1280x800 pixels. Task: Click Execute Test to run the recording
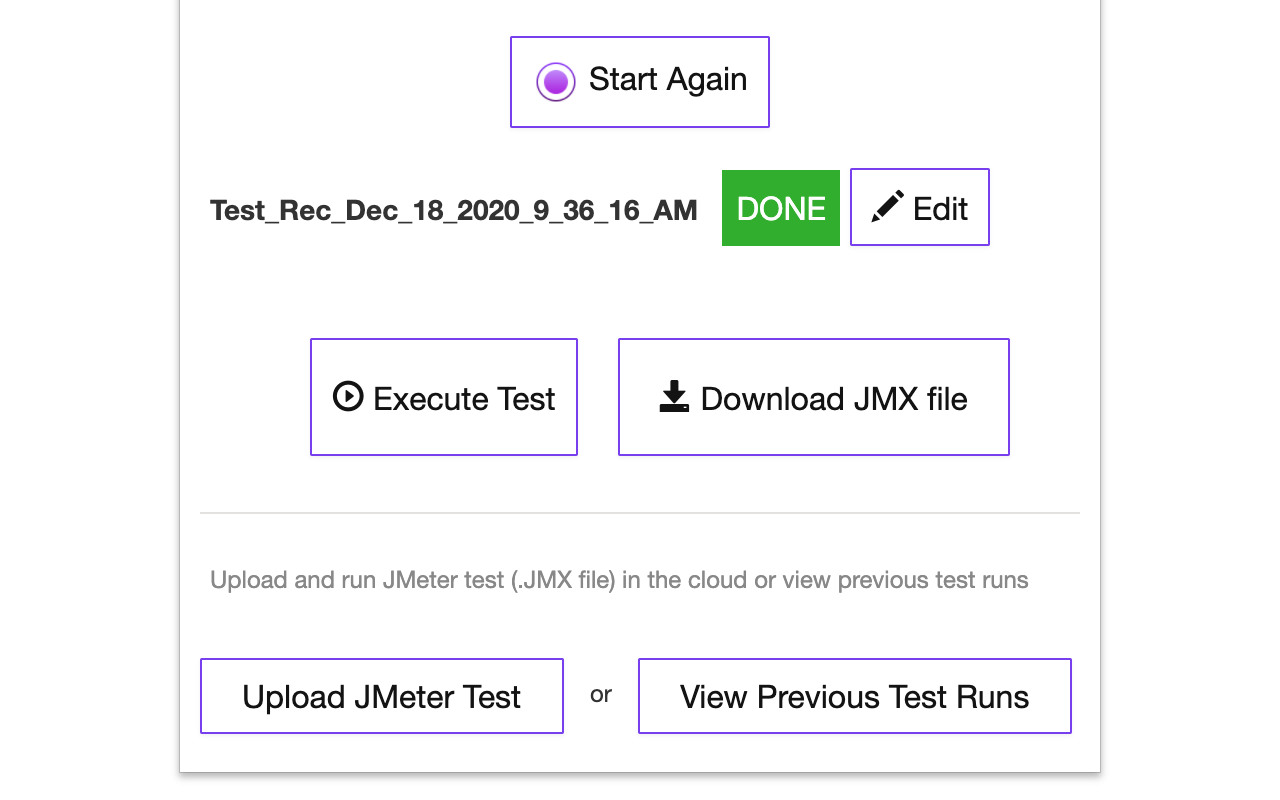(x=443, y=397)
